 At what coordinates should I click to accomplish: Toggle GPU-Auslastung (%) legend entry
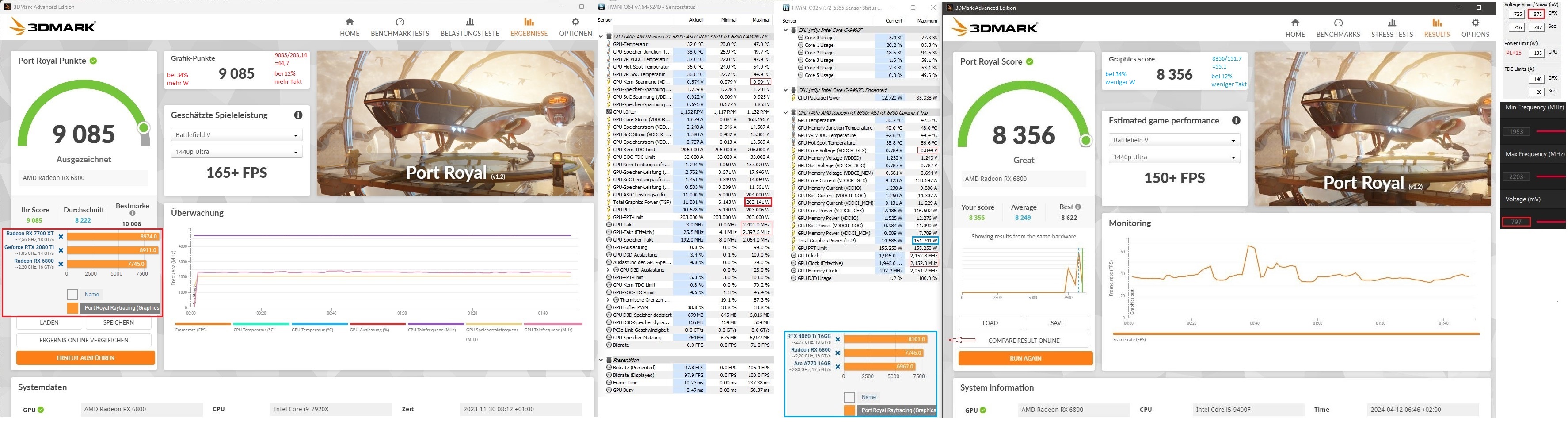pyautogui.click(x=377, y=327)
